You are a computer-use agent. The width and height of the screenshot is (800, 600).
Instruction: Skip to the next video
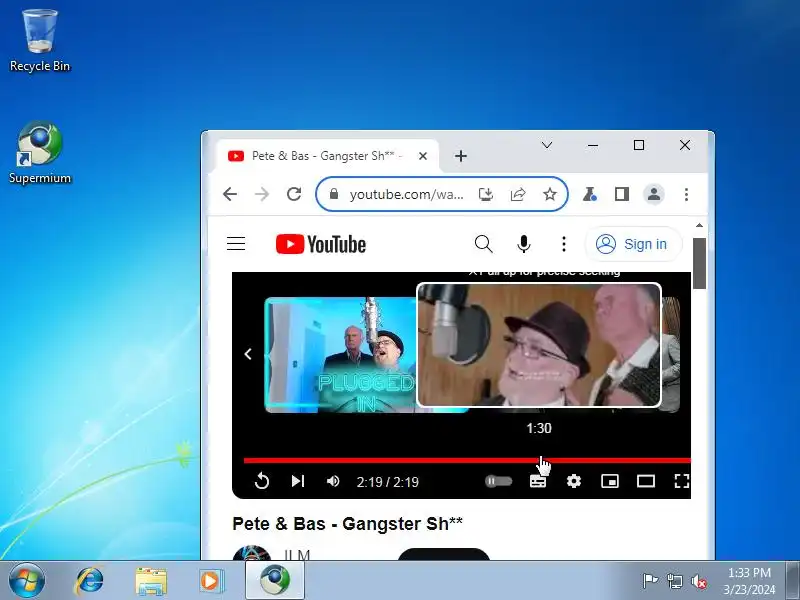pyautogui.click(x=298, y=481)
